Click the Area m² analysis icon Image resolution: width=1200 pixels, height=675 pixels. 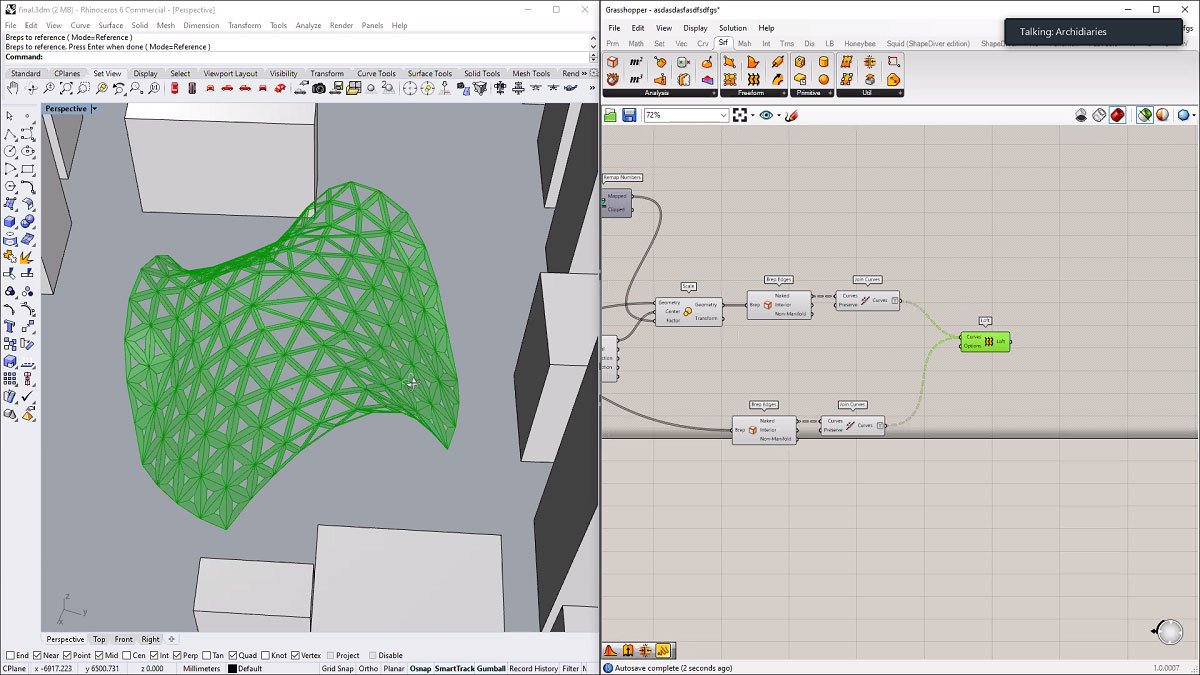[x=636, y=62]
